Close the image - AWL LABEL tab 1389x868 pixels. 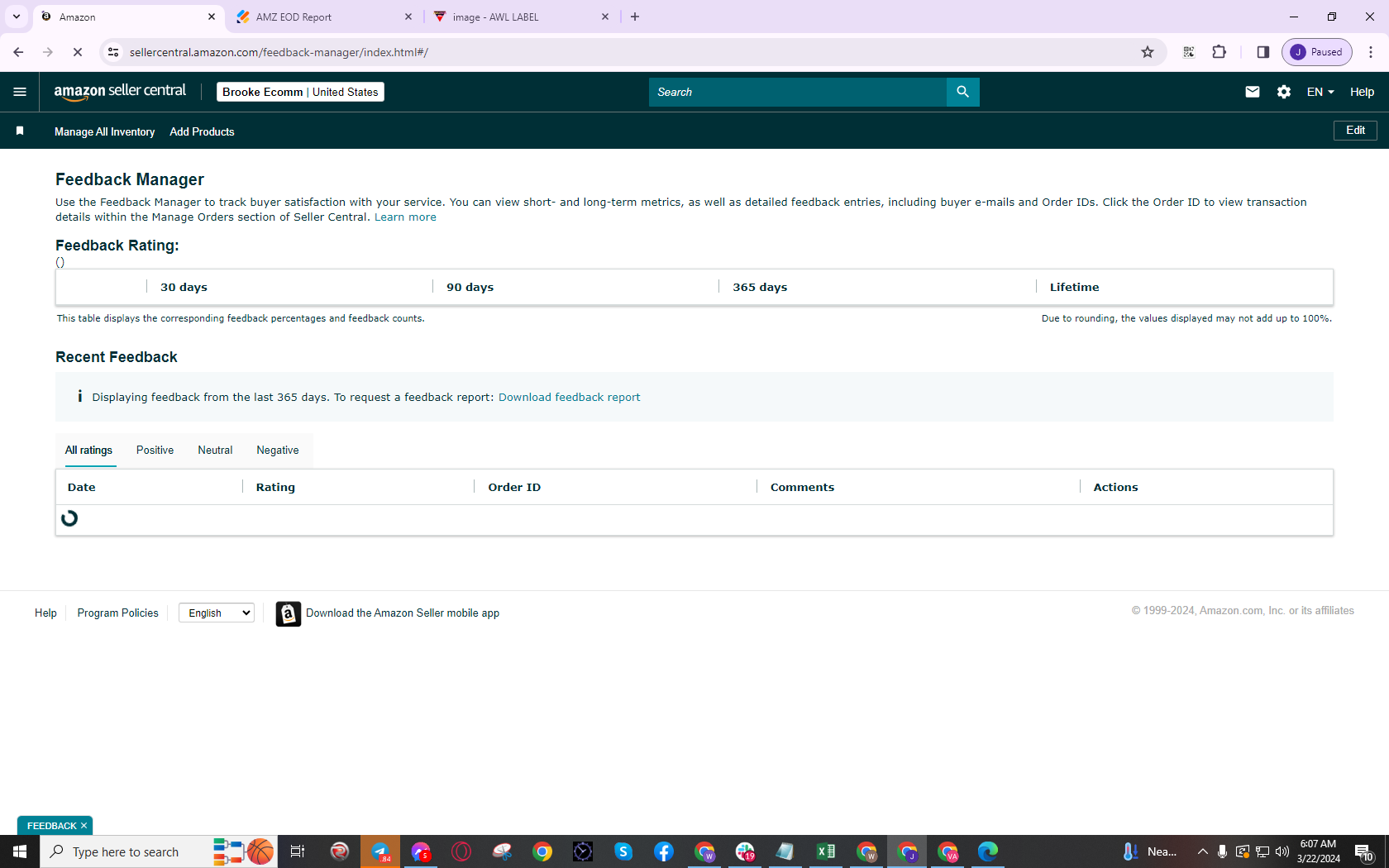click(x=605, y=17)
